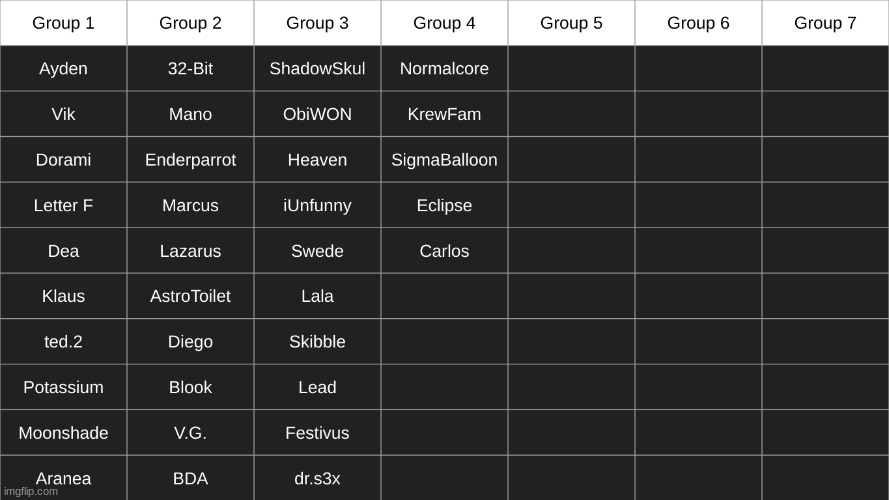889x500 pixels.
Task: Select the Festivus cell
Action: tap(317, 433)
